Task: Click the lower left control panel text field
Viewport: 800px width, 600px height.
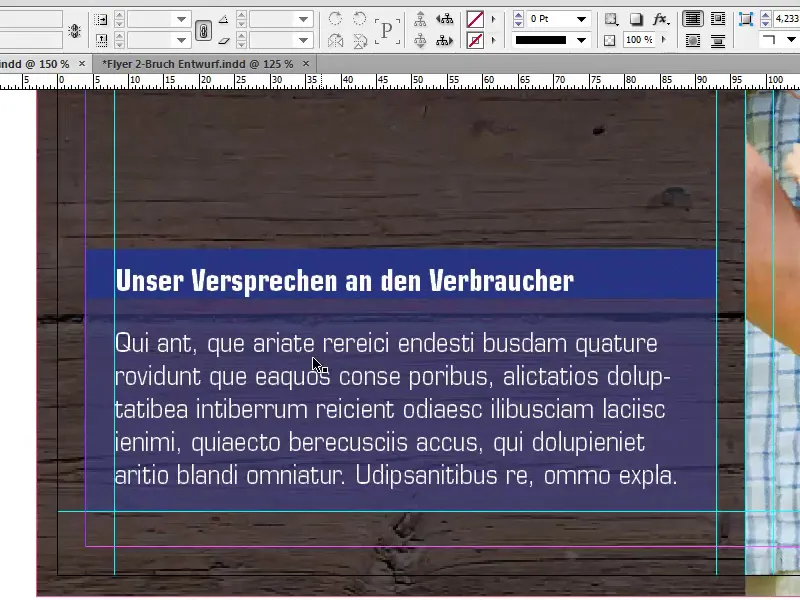Action: (x=31, y=40)
